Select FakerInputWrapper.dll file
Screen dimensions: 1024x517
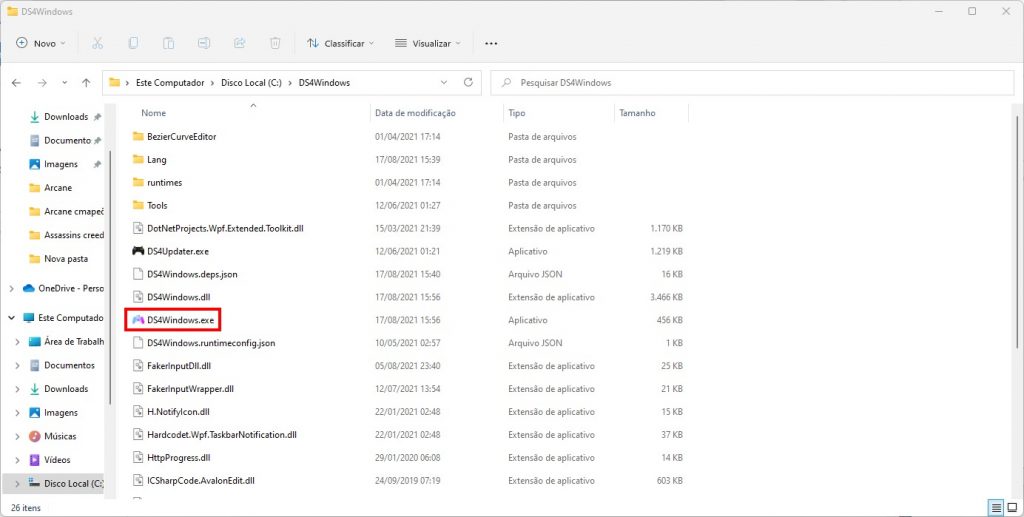pyautogui.click(x=190, y=388)
